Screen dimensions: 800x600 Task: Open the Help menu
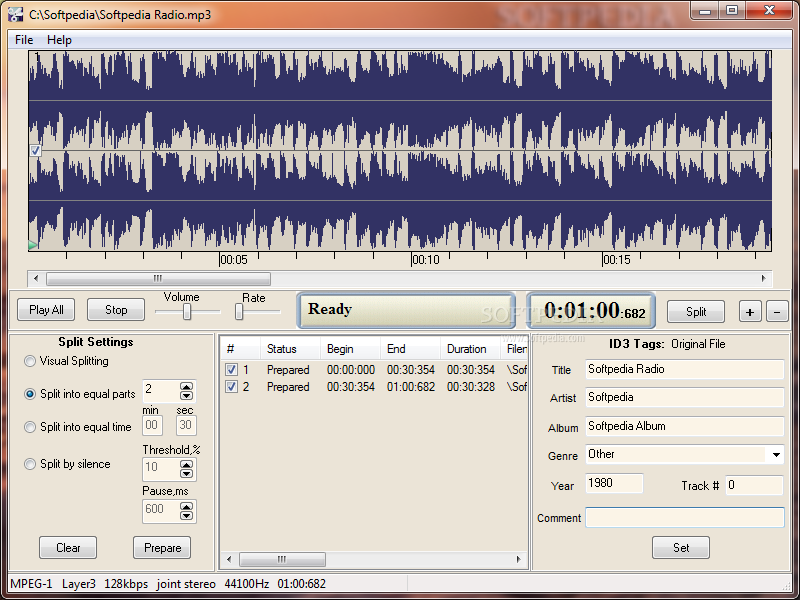(59, 40)
